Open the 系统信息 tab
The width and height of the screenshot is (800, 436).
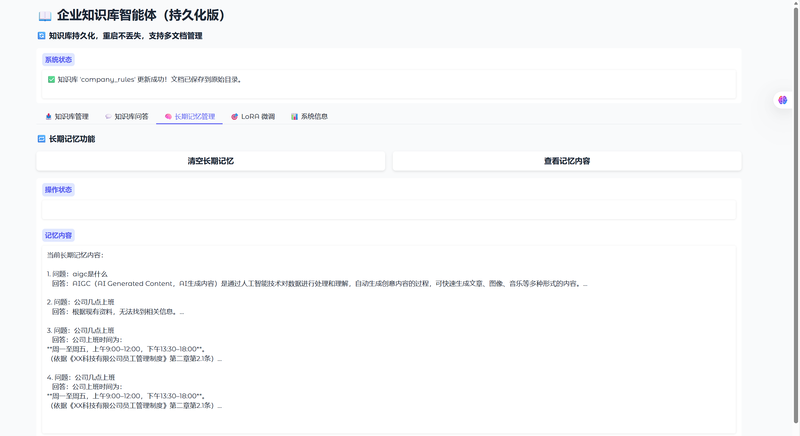[x=309, y=116]
